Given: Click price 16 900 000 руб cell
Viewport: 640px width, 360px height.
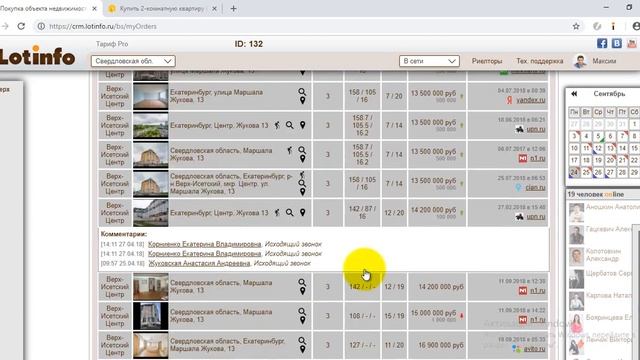Looking at the screenshot, I should (x=437, y=345).
